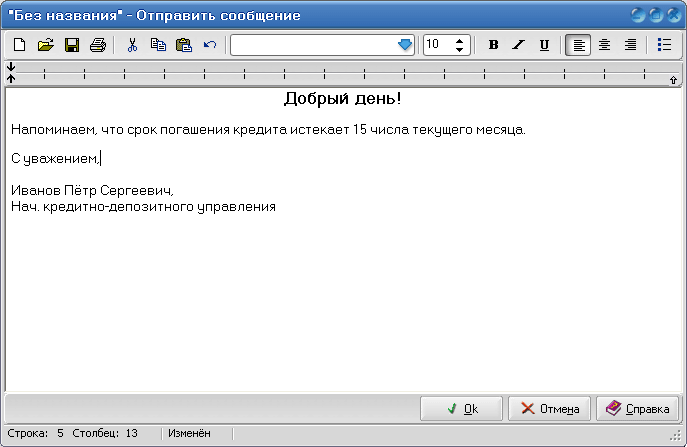The width and height of the screenshot is (687, 447).
Task: Create a new document with the blank page icon
Action: coord(19,45)
